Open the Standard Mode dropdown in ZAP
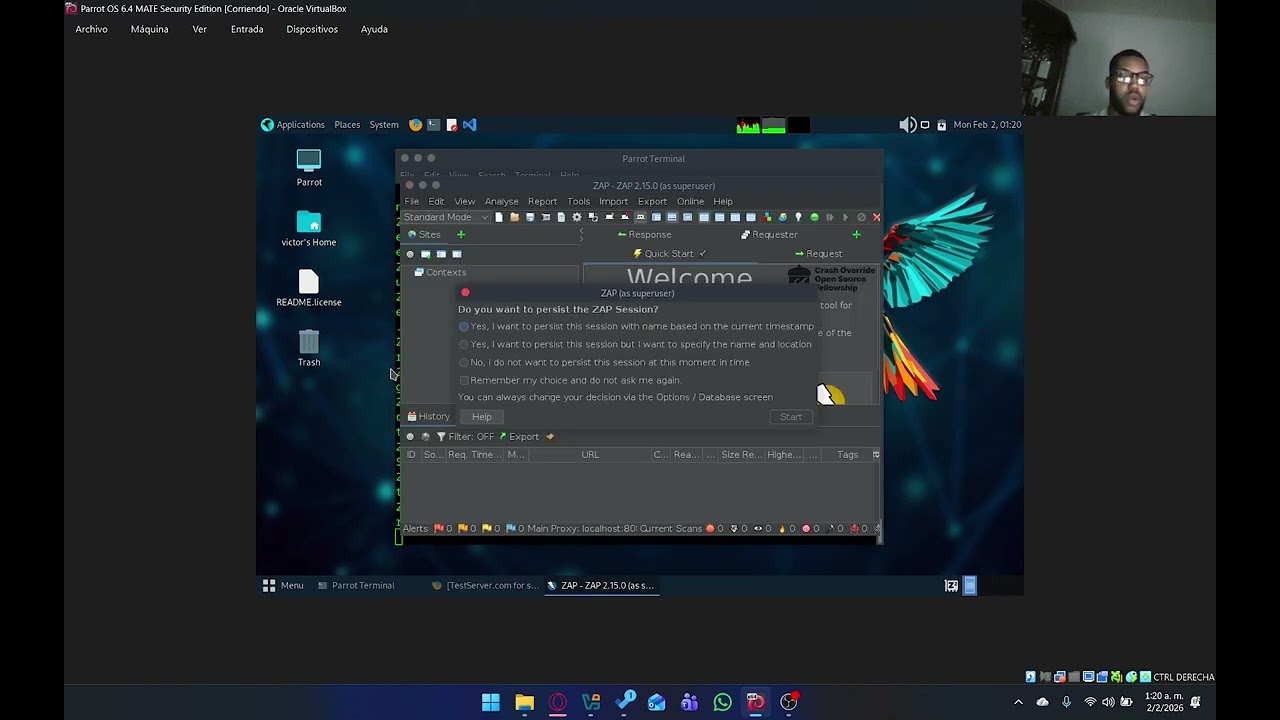Viewport: 1280px width, 720px height. coord(446,217)
